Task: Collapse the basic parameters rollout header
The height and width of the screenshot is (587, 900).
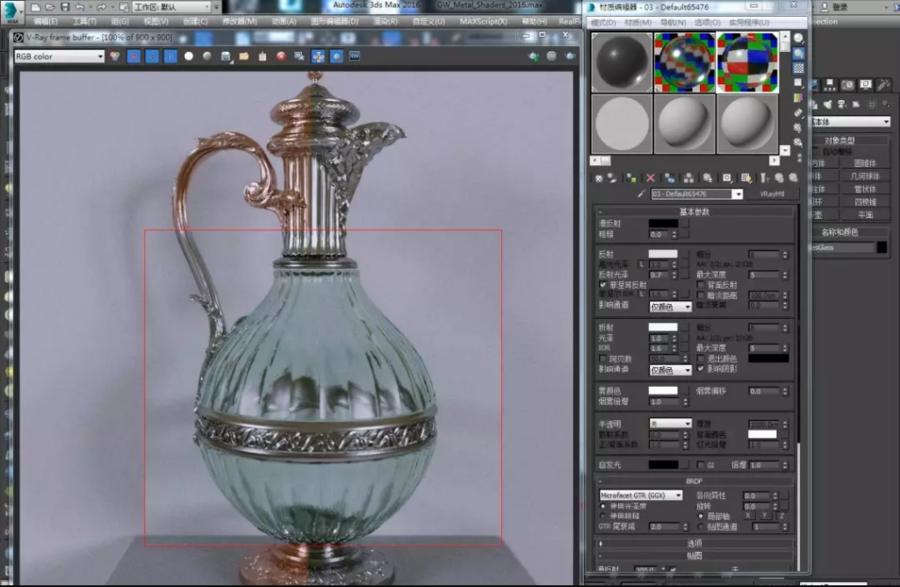Action: pyautogui.click(x=695, y=212)
